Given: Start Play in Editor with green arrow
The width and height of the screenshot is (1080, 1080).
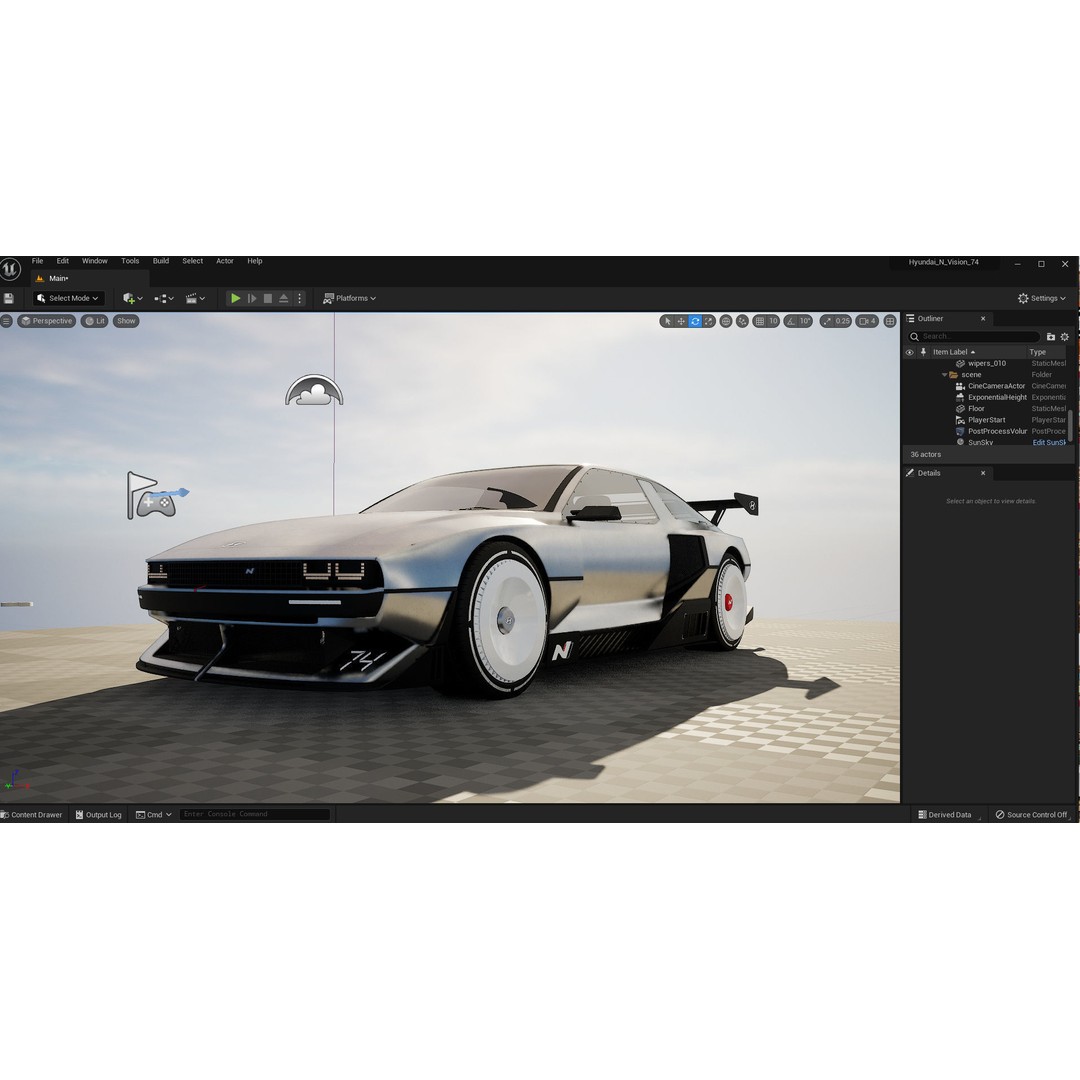Looking at the screenshot, I should click(236, 298).
